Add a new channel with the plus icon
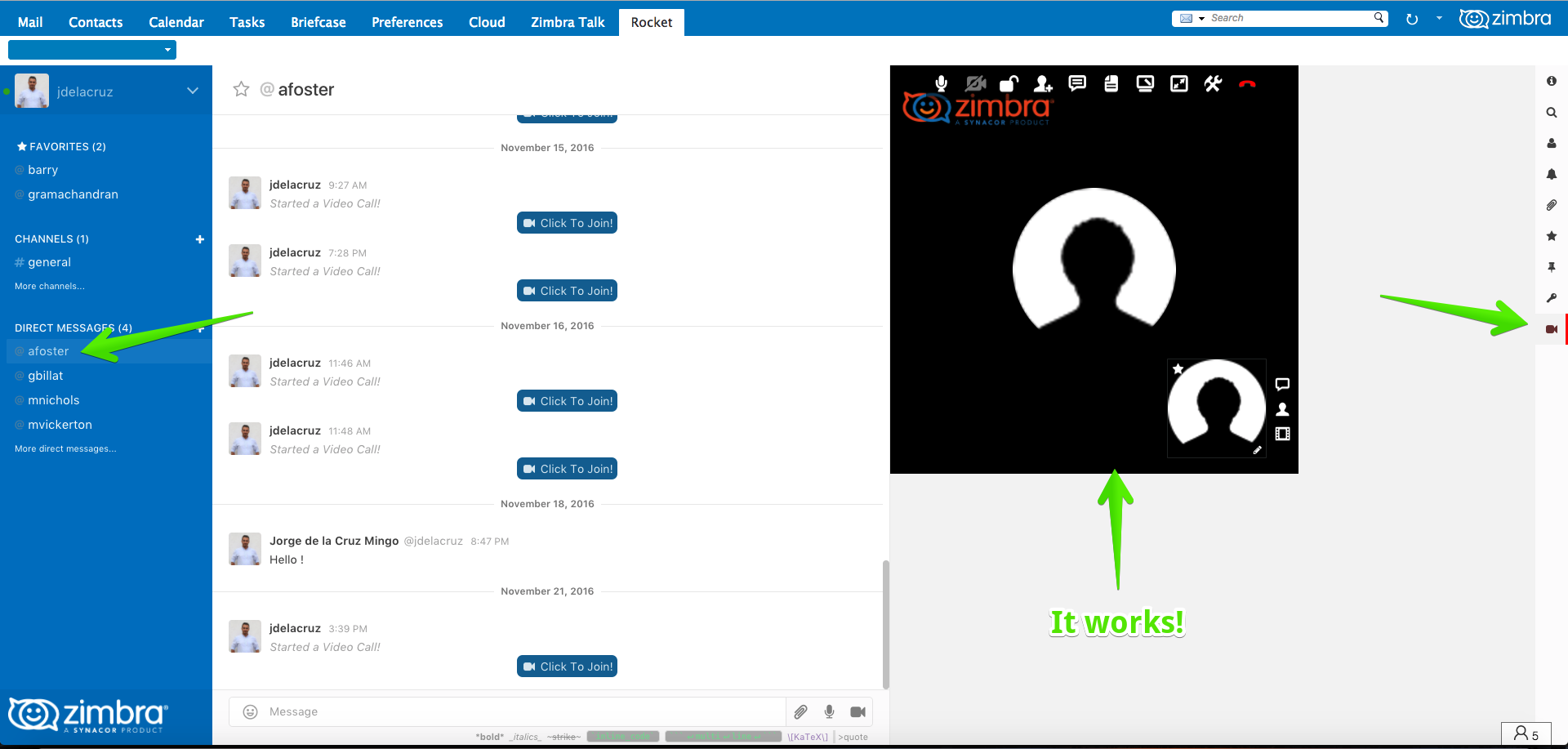The height and width of the screenshot is (749, 1568). (x=200, y=239)
